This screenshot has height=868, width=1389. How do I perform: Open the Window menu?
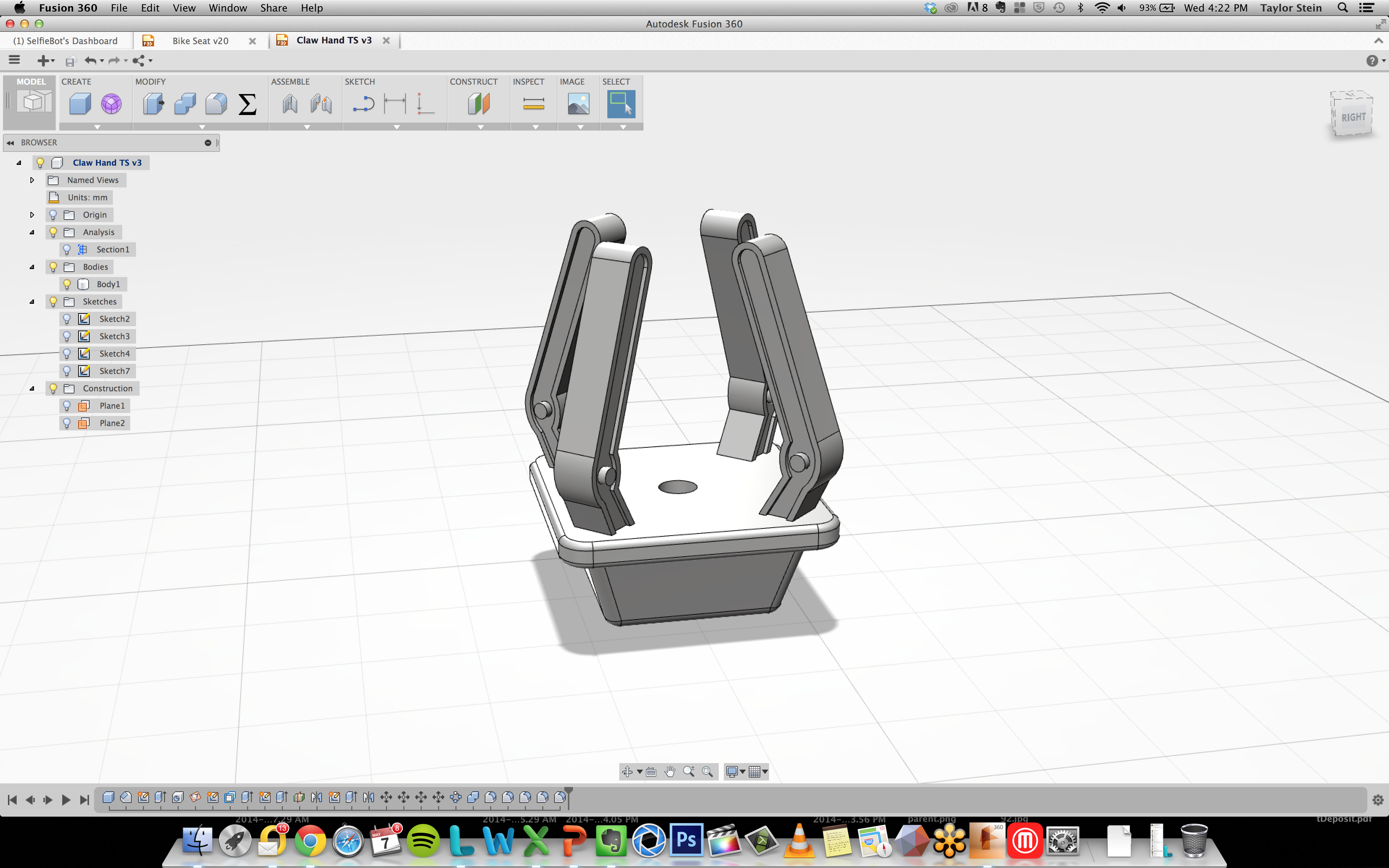pyautogui.click(x=228, y=8)
